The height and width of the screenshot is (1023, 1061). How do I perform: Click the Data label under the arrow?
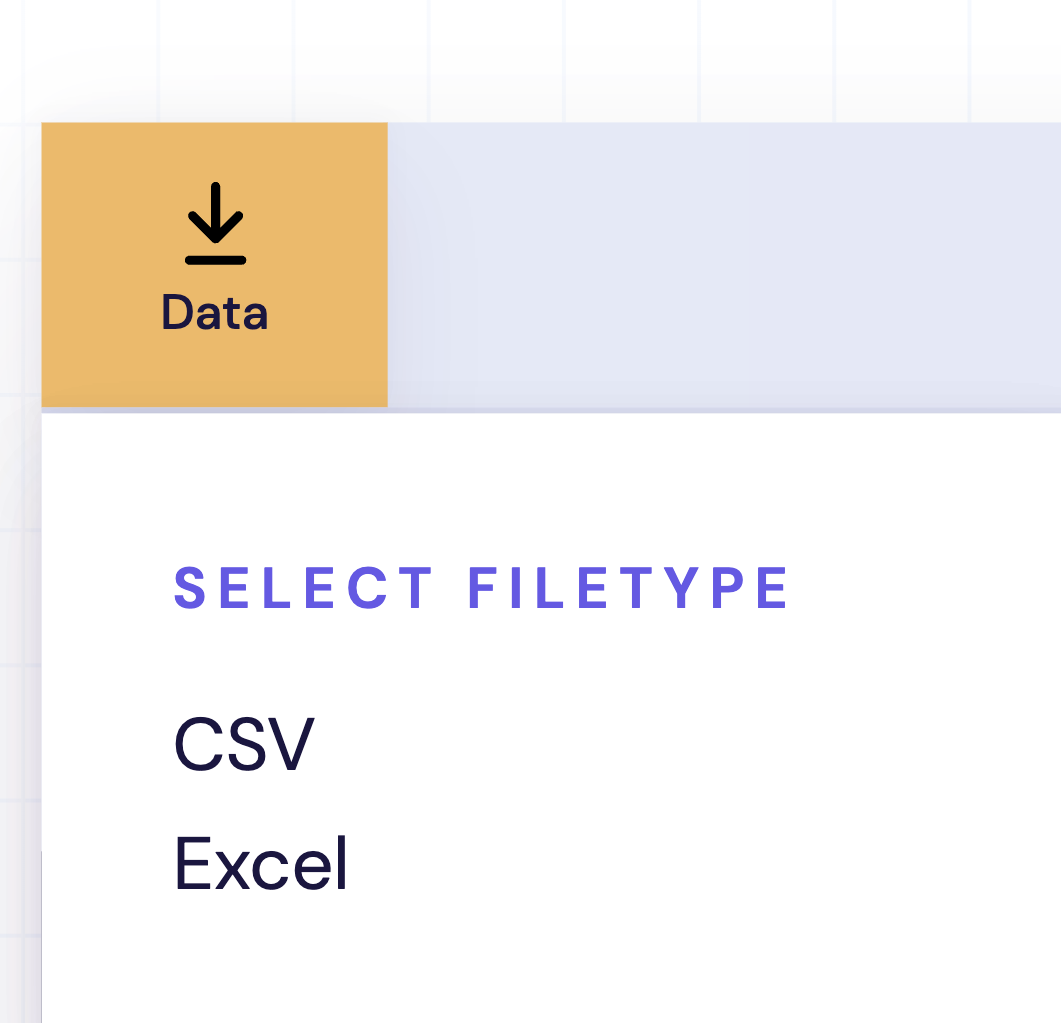tap(215, 313)
